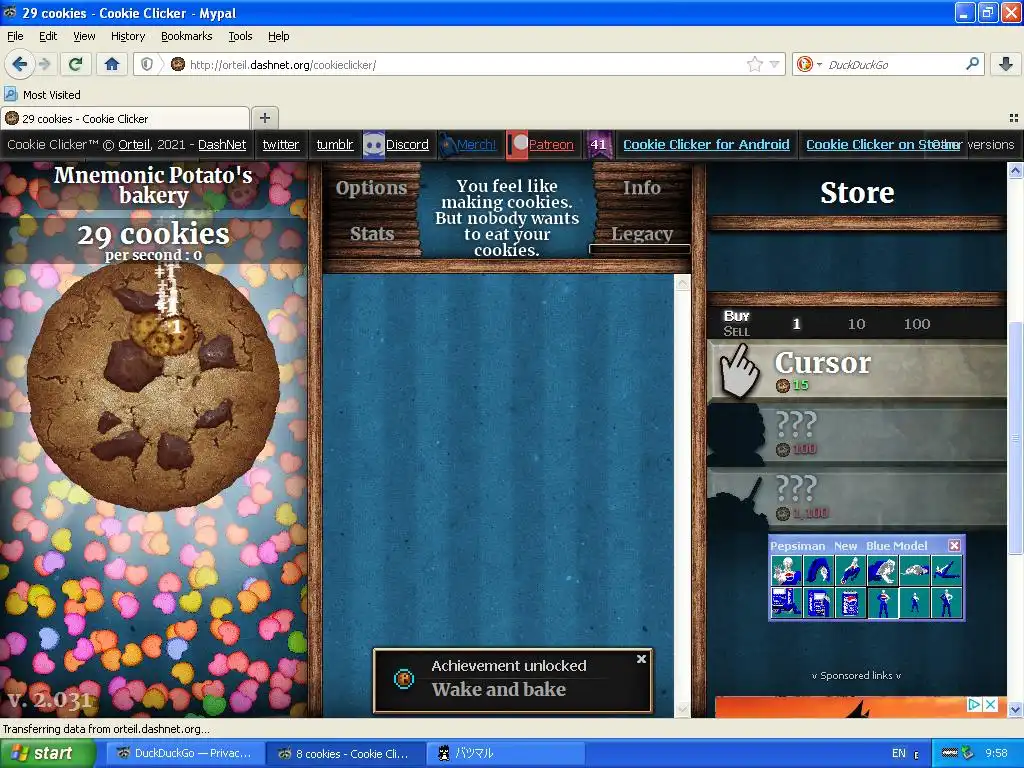This screenshot has width=1024, height=768.
Task: Select the '29 cookies - Cookie Clicker' tab
Action: pyautogui.click(x=125, y=118)
